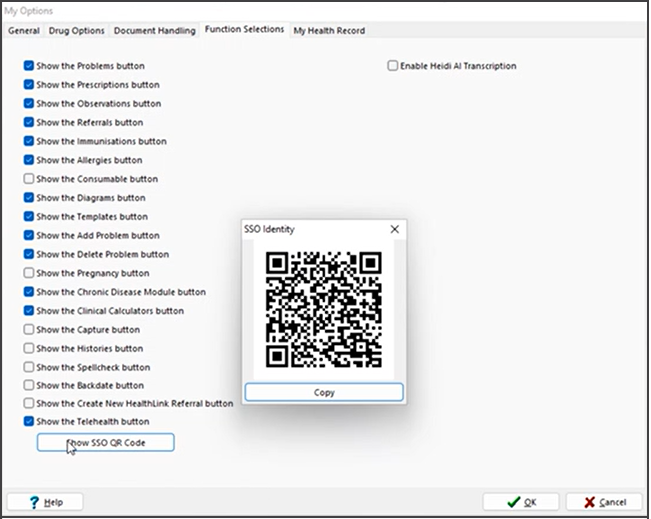The width and height of the screenshot is (651, 519).
Task: Uncheck Show the Delete Problem button
Action: 29,254
